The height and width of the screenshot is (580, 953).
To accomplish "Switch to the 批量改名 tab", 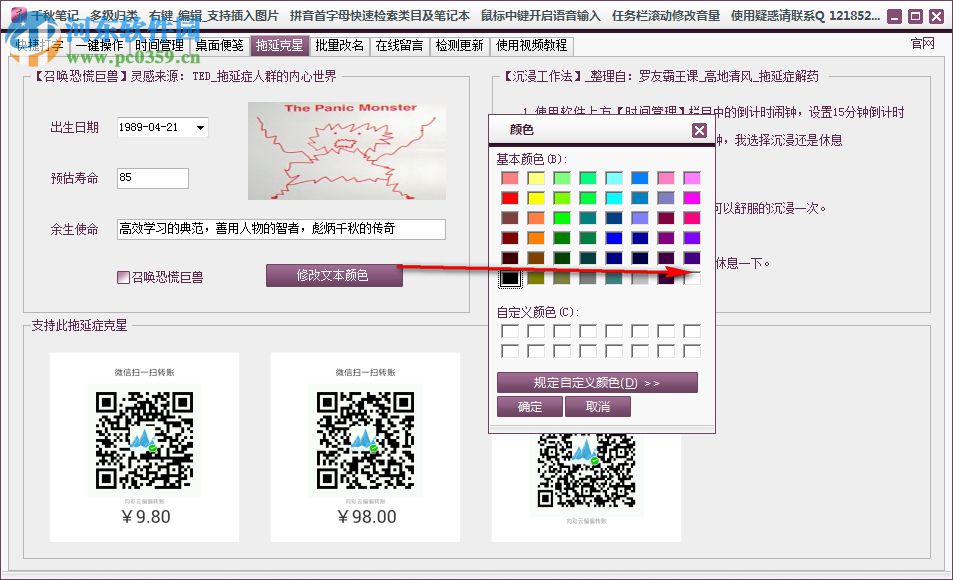I will 340,45.
